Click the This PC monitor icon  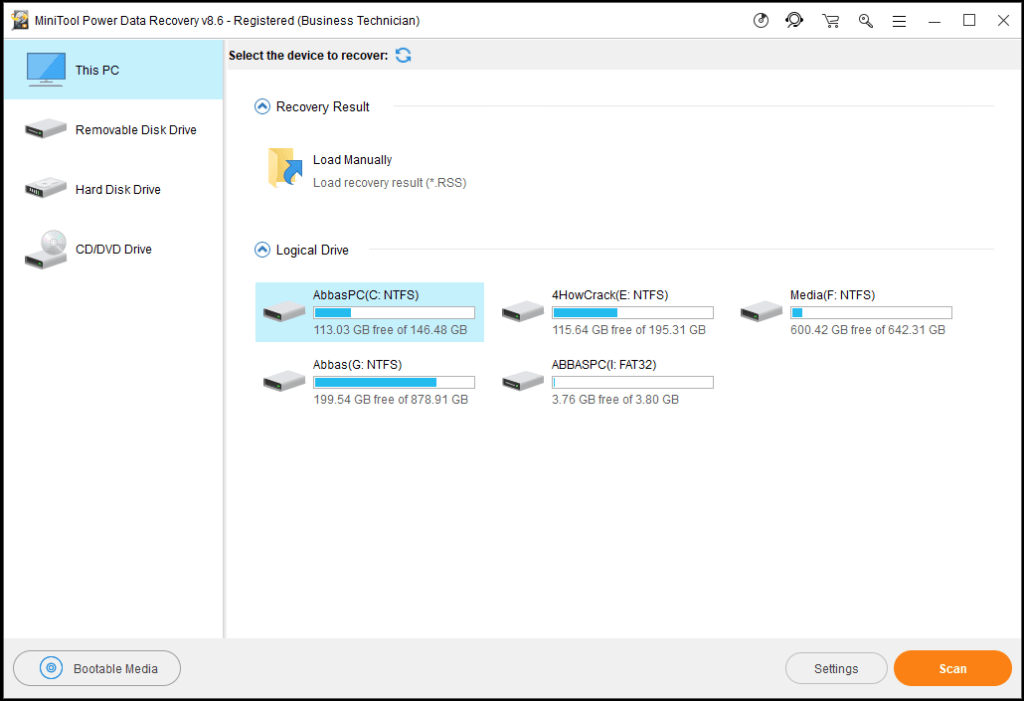pos(46,69)
